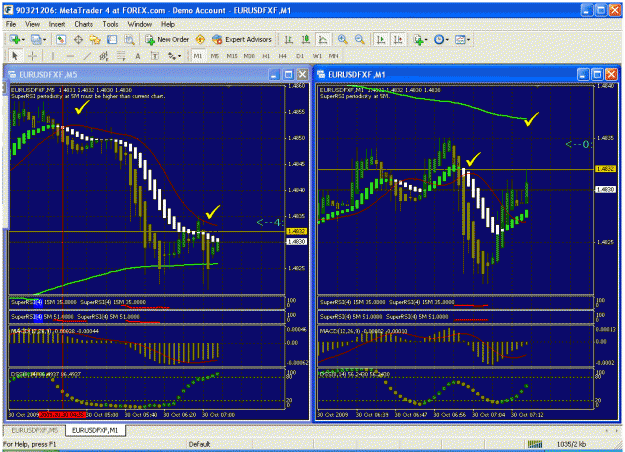Viewport: 625px width, 452px height.
Task: Open the Help menu
Action: 168,24
